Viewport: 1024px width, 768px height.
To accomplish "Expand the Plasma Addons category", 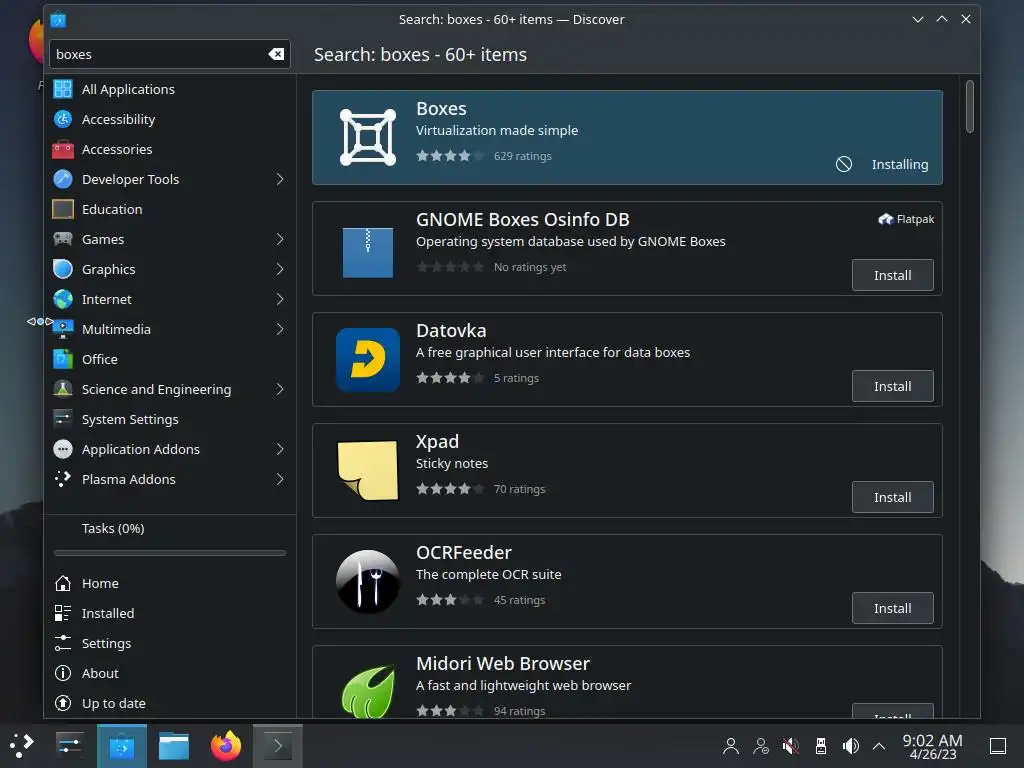I will click(280, 479).
